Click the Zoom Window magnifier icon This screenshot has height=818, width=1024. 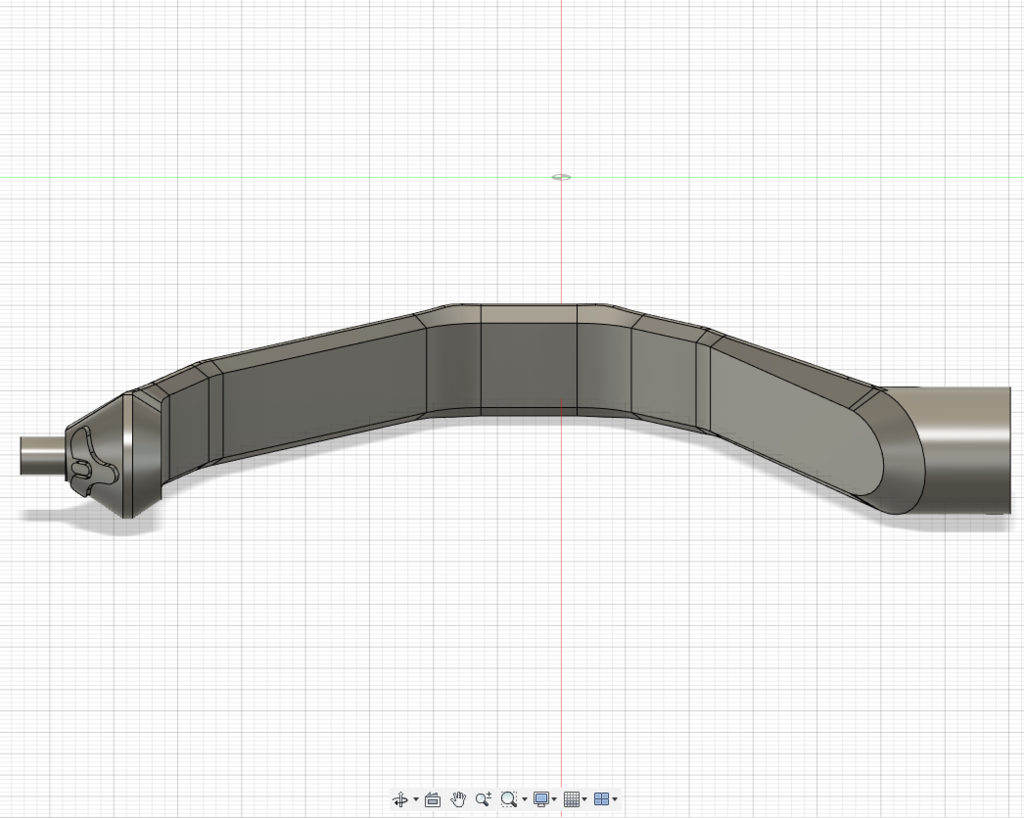pos(509,799)
